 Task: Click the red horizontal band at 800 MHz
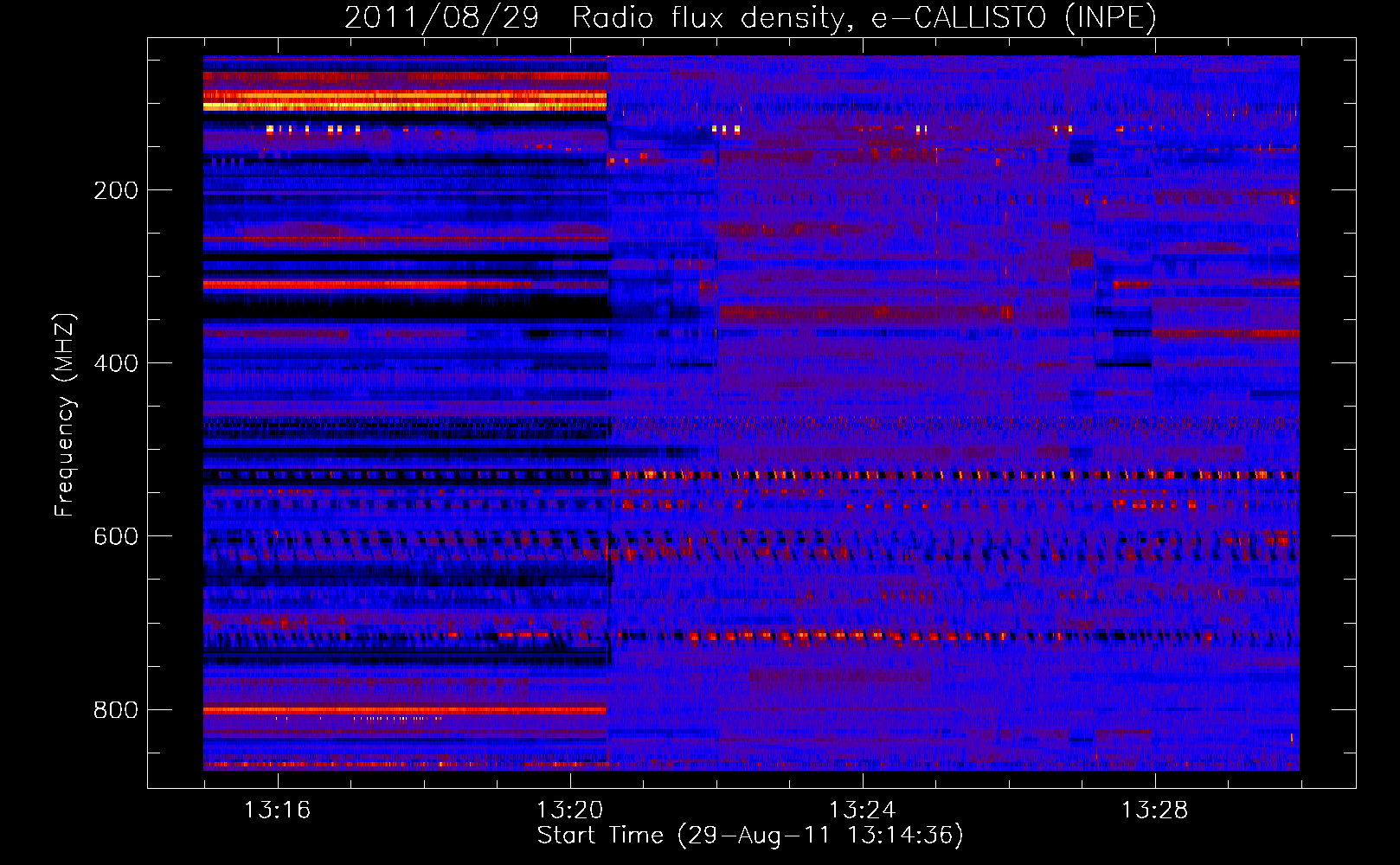[x=405, y=709]
